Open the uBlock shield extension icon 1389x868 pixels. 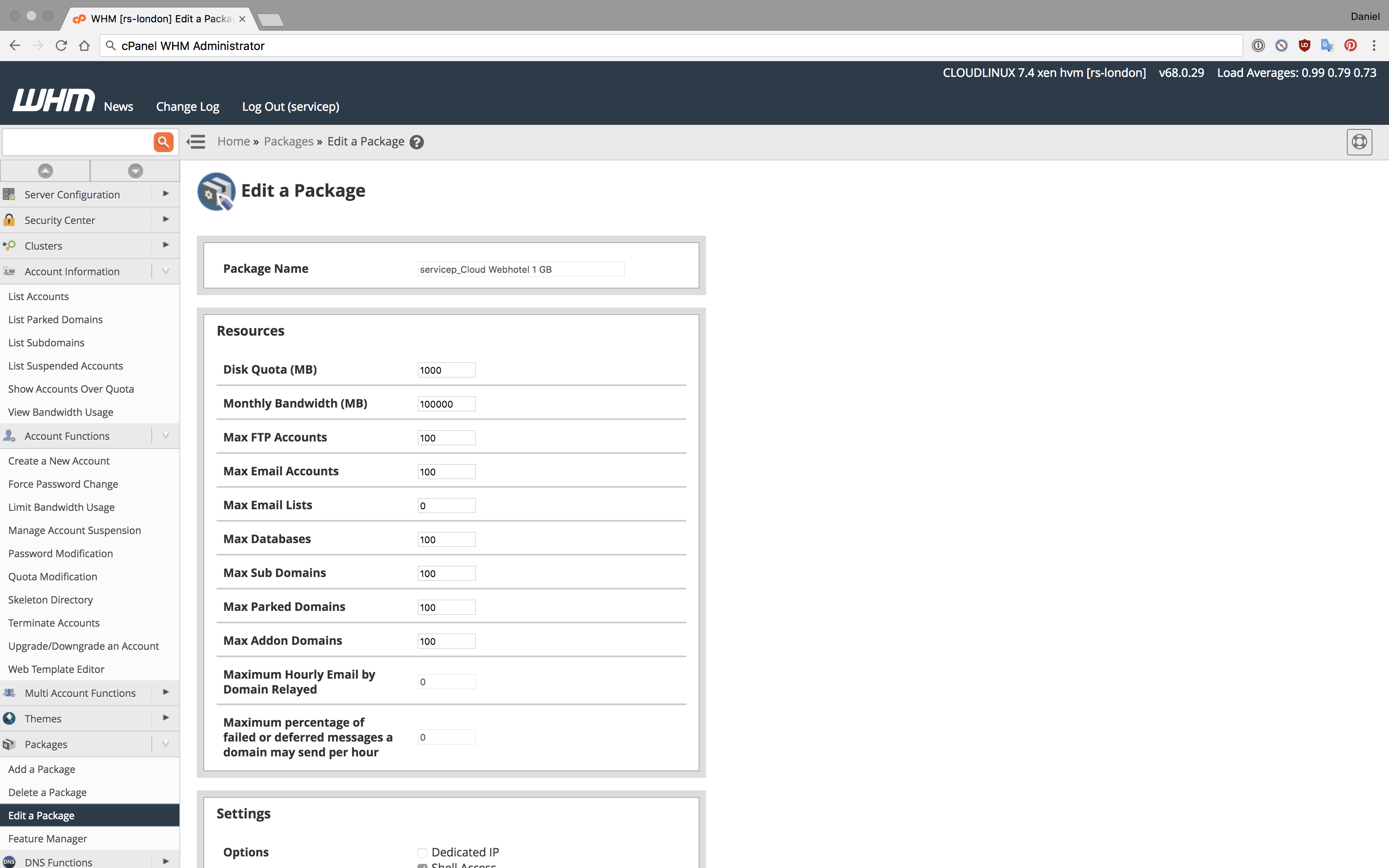1304,45
